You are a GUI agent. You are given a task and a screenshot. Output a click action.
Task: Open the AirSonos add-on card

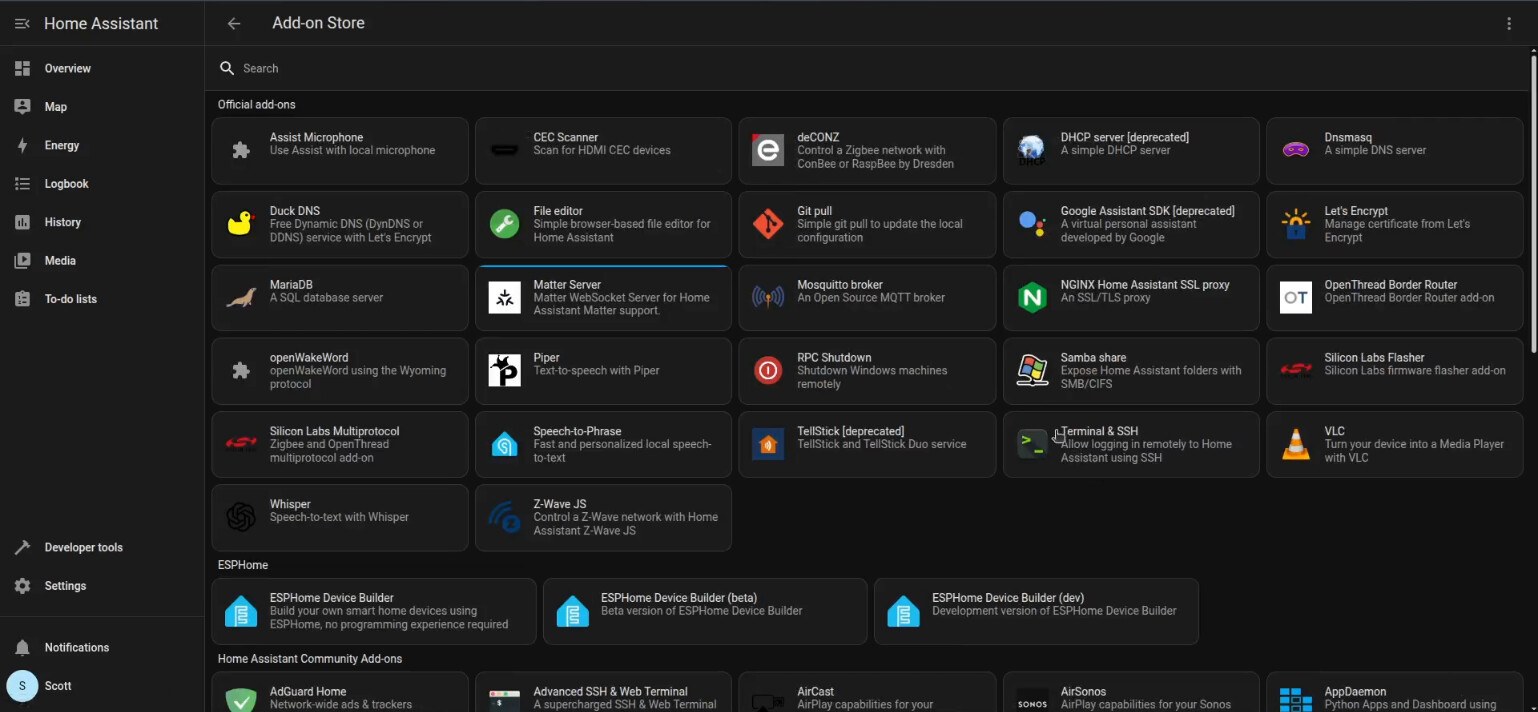point(1131,692)
